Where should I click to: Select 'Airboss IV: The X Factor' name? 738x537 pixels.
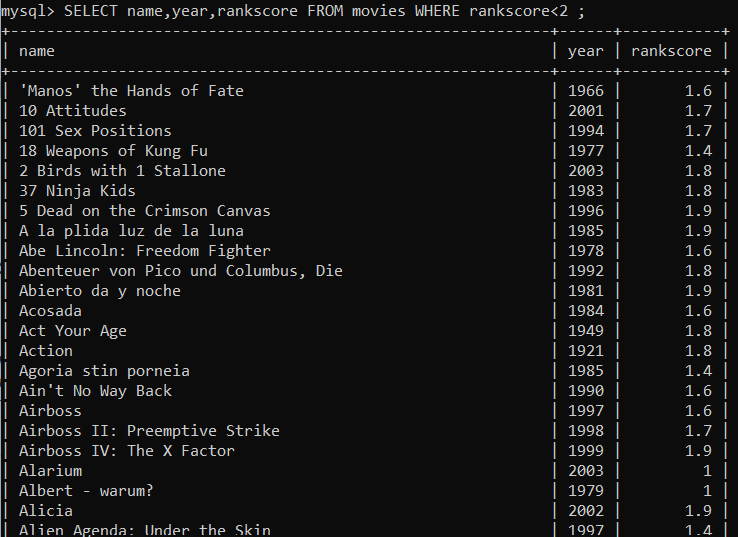click(x=127, y=450)
